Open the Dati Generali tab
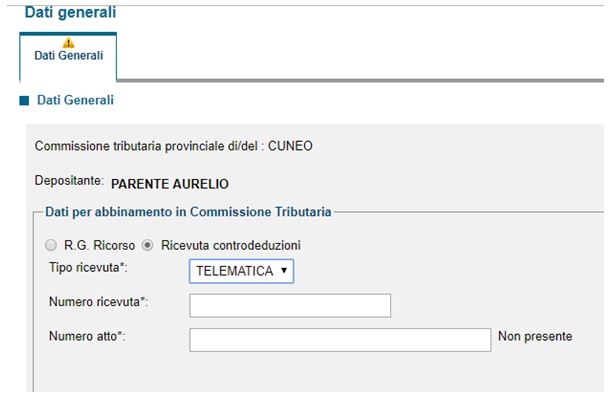The image size is (611, 402). click(x=68, y=56)
